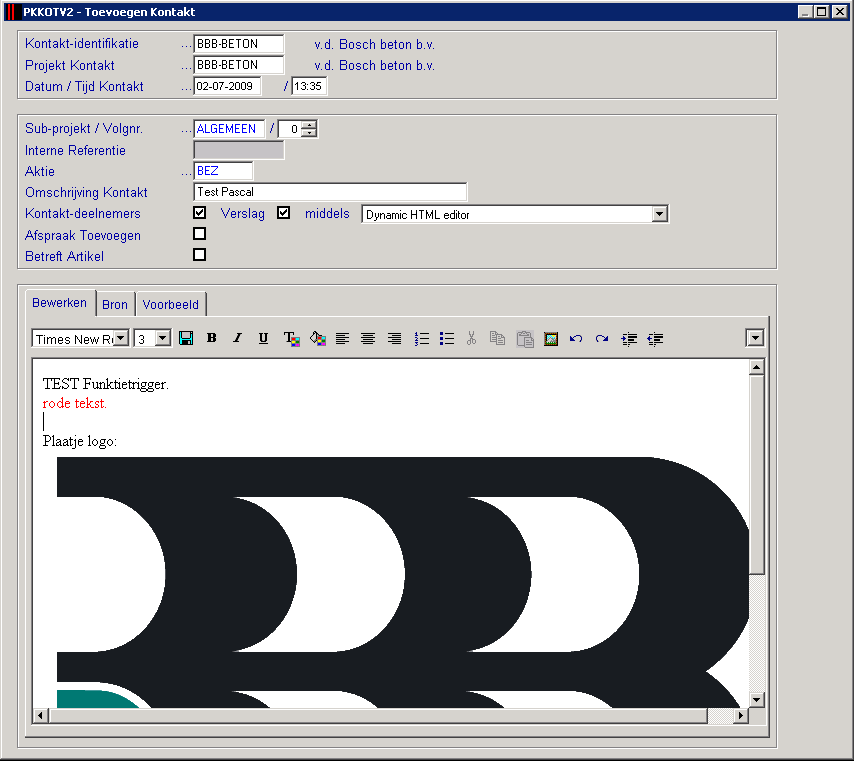Click the Insert image icon

point(551,339)
